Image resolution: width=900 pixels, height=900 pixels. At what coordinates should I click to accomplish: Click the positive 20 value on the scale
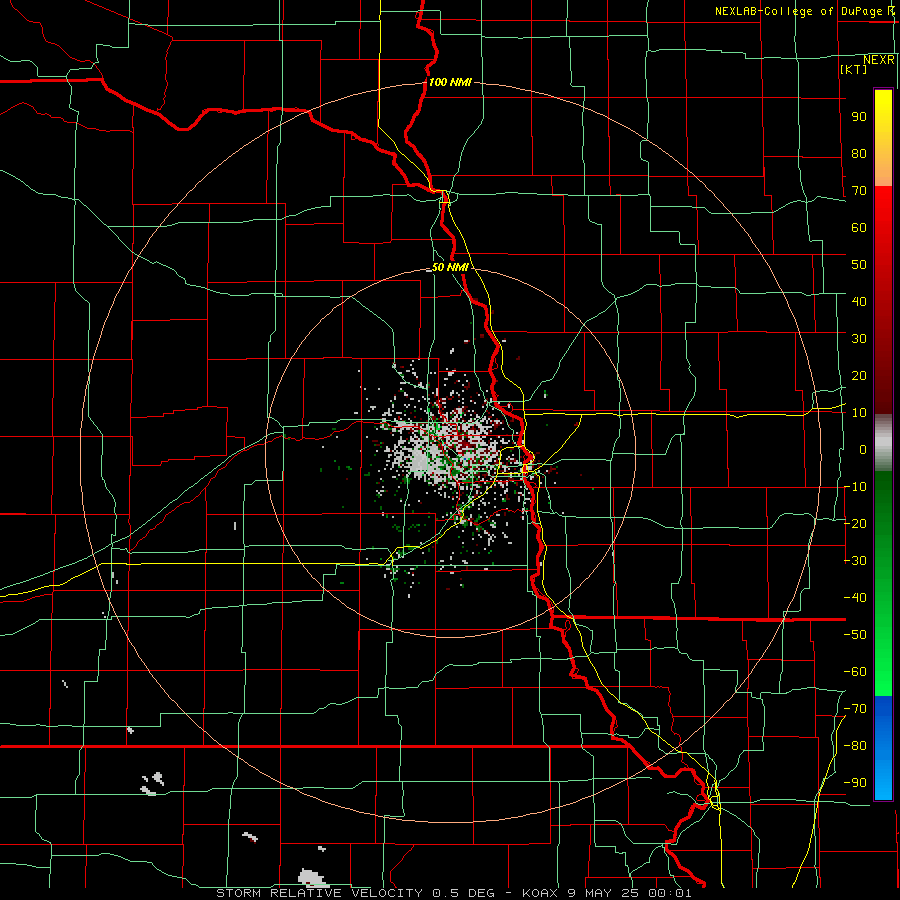pyautogui.click(x=859, y=375)
